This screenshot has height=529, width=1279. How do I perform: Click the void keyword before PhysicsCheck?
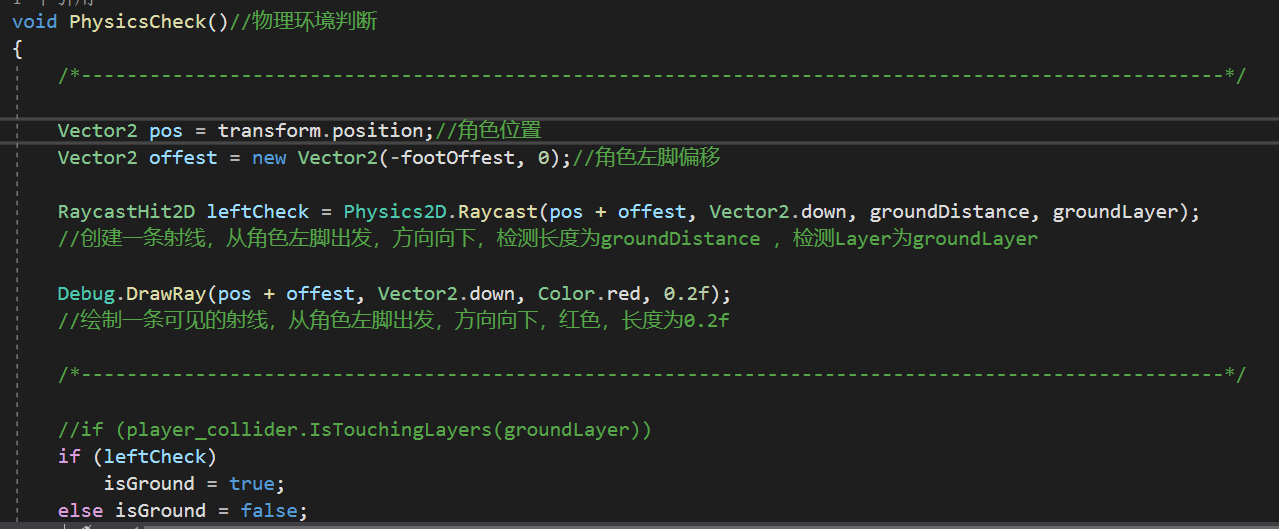coord(35,21)
